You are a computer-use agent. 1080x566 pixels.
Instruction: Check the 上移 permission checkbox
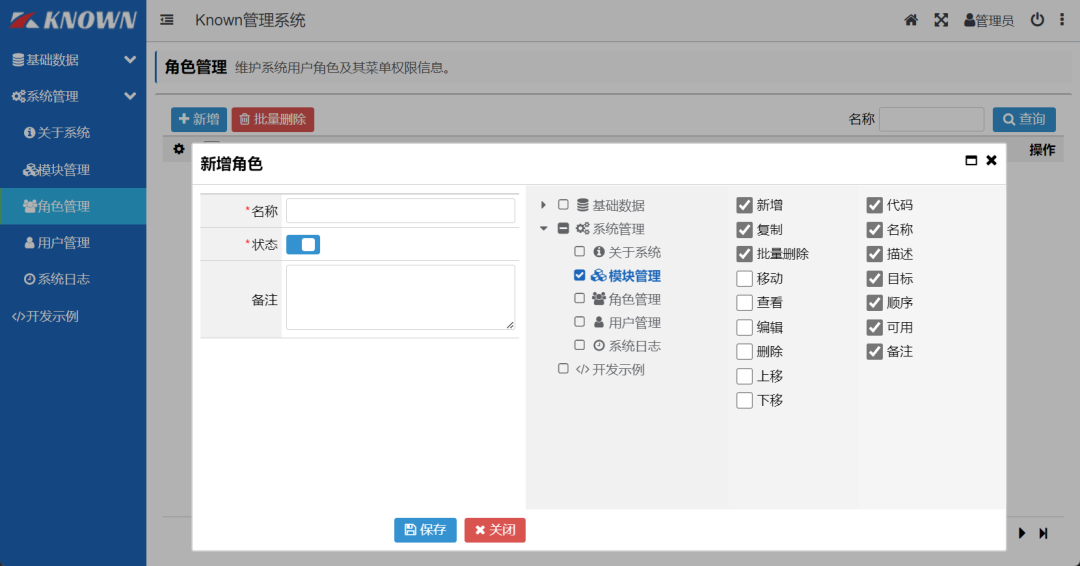[744, 377]
